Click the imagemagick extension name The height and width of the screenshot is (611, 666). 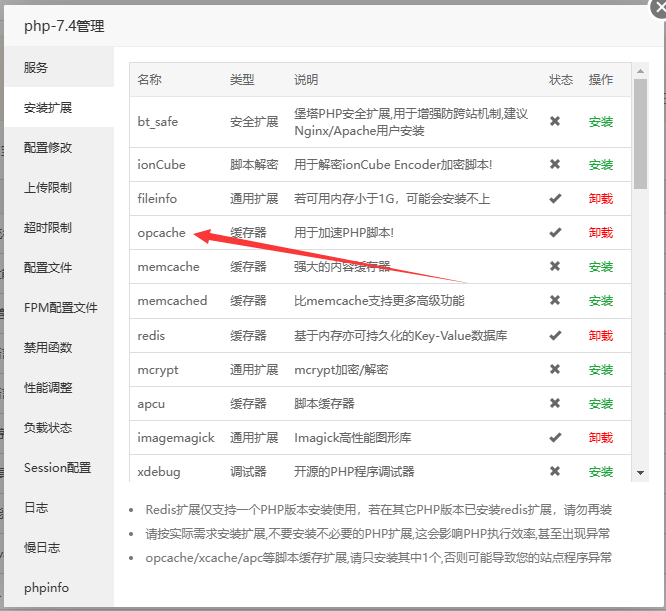[176, 438]
